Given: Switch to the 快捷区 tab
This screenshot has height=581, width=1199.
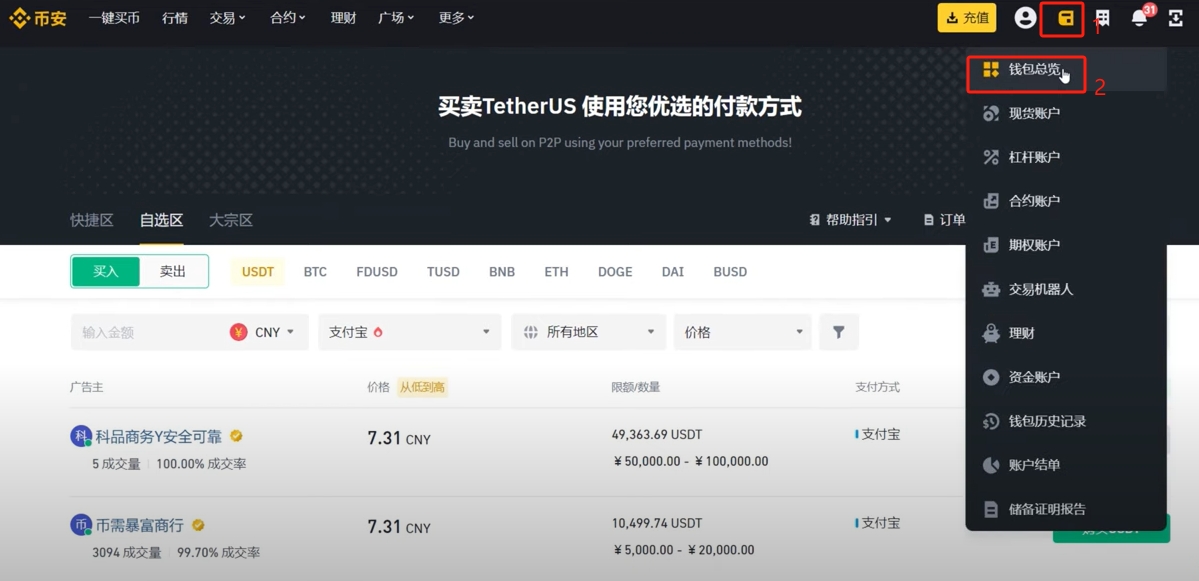Looking at the screenshot, I should tap(92, 220).
